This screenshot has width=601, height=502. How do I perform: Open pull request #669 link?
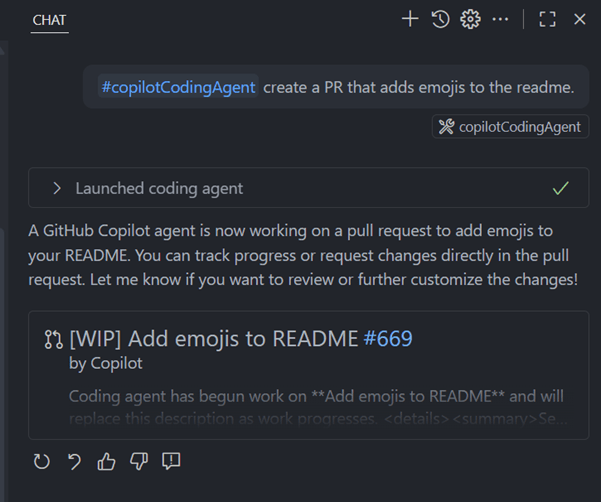[388, 339]
